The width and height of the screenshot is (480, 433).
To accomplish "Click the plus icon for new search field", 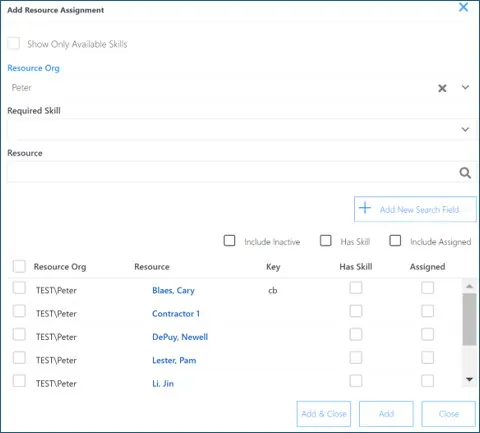I will pos(365,208).
